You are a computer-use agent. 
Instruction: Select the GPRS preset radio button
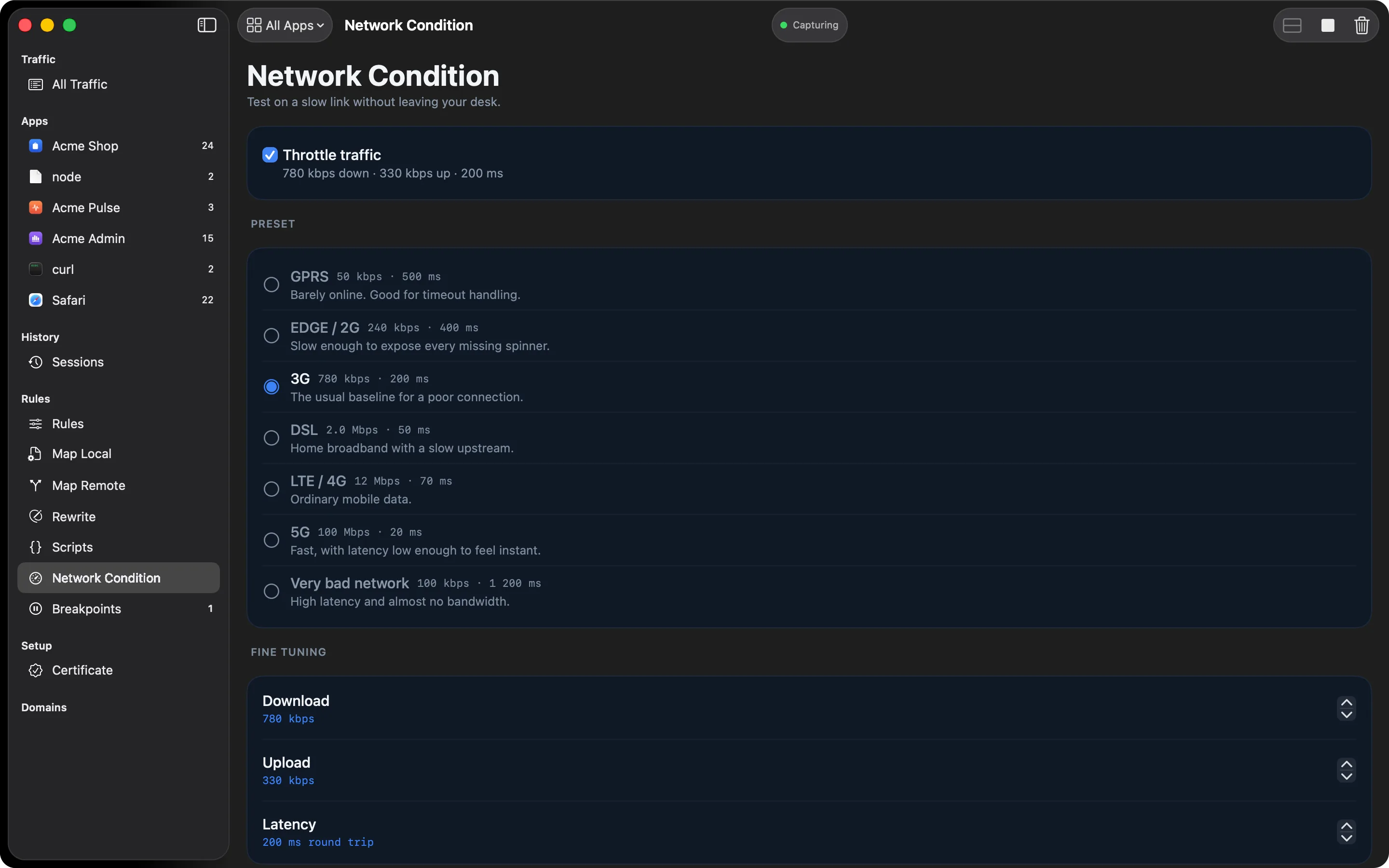(272, 285)
